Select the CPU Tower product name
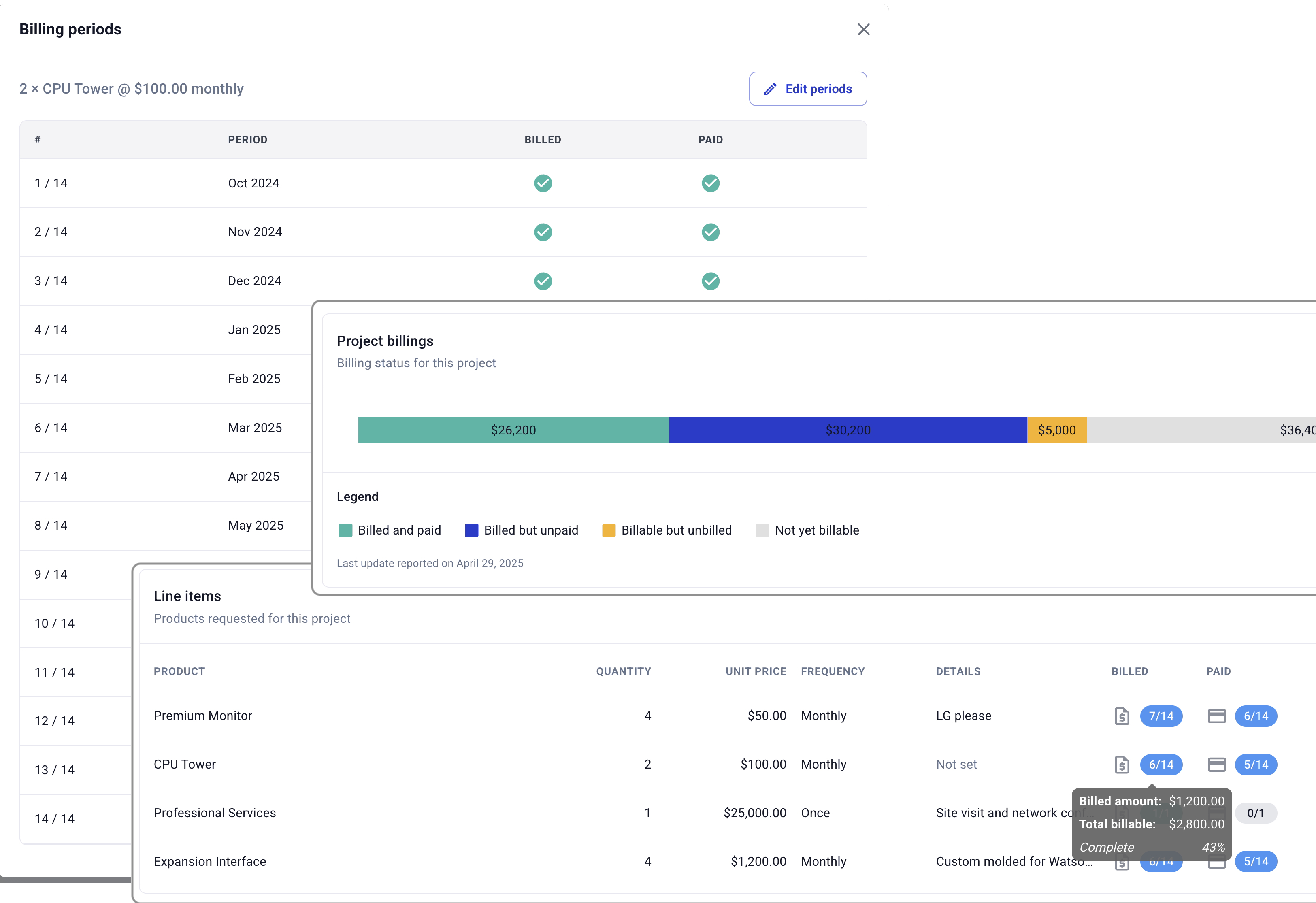The width and height of the screenshot is (1316, 903). tap(185, 765)
